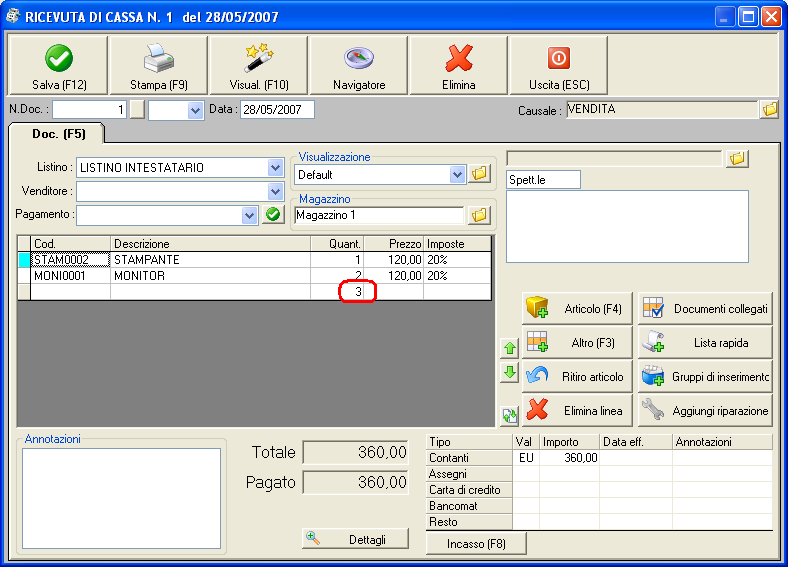Expand the Listino dropdown
This screenshot has height=567, width=788.
tap(275, 167)
